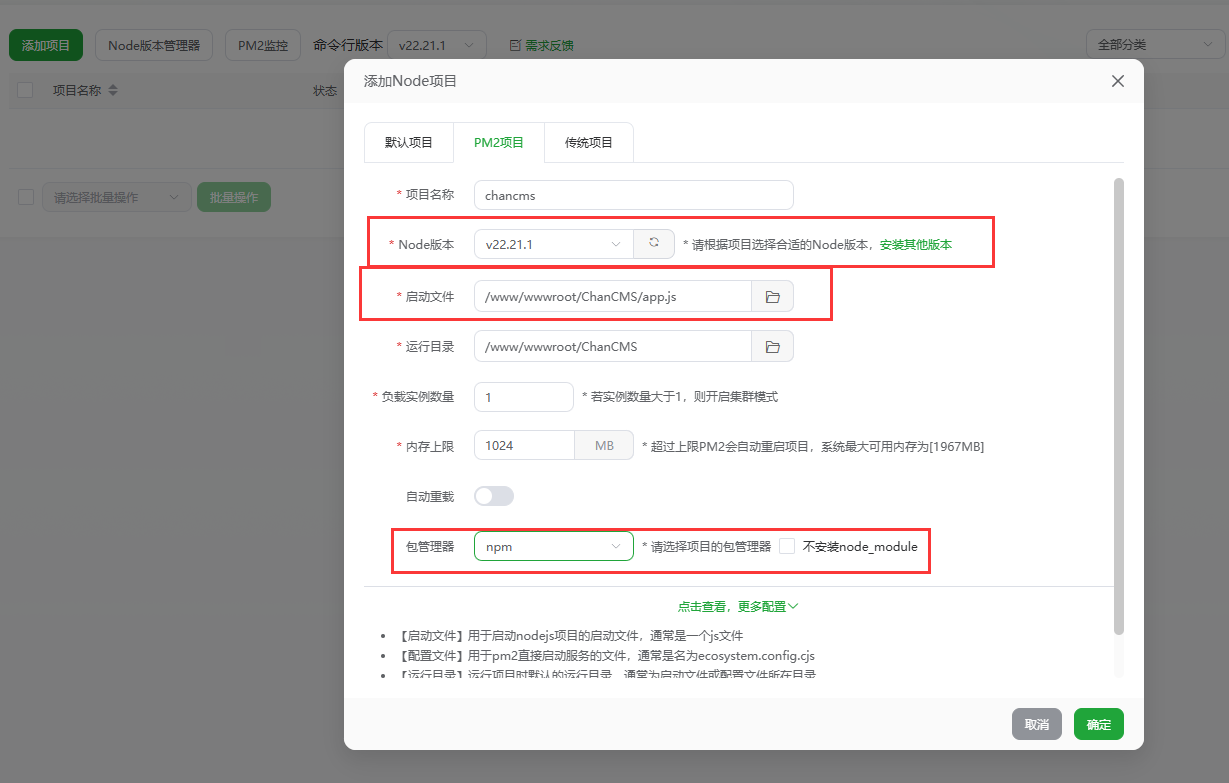The image size is (1229, 783).
Task: Close the 添加Node项目 dialog
Action: pos(1117,81)
